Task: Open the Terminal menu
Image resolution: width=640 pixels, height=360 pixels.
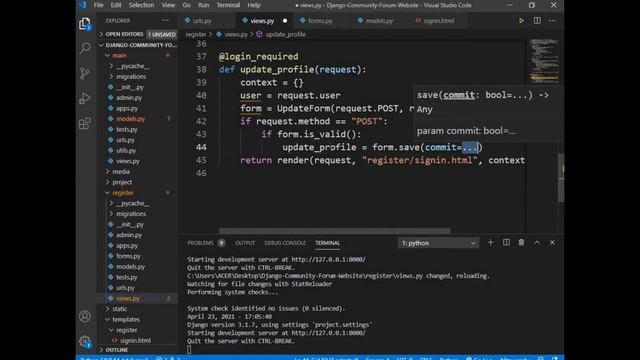Action: click(228, 5)
